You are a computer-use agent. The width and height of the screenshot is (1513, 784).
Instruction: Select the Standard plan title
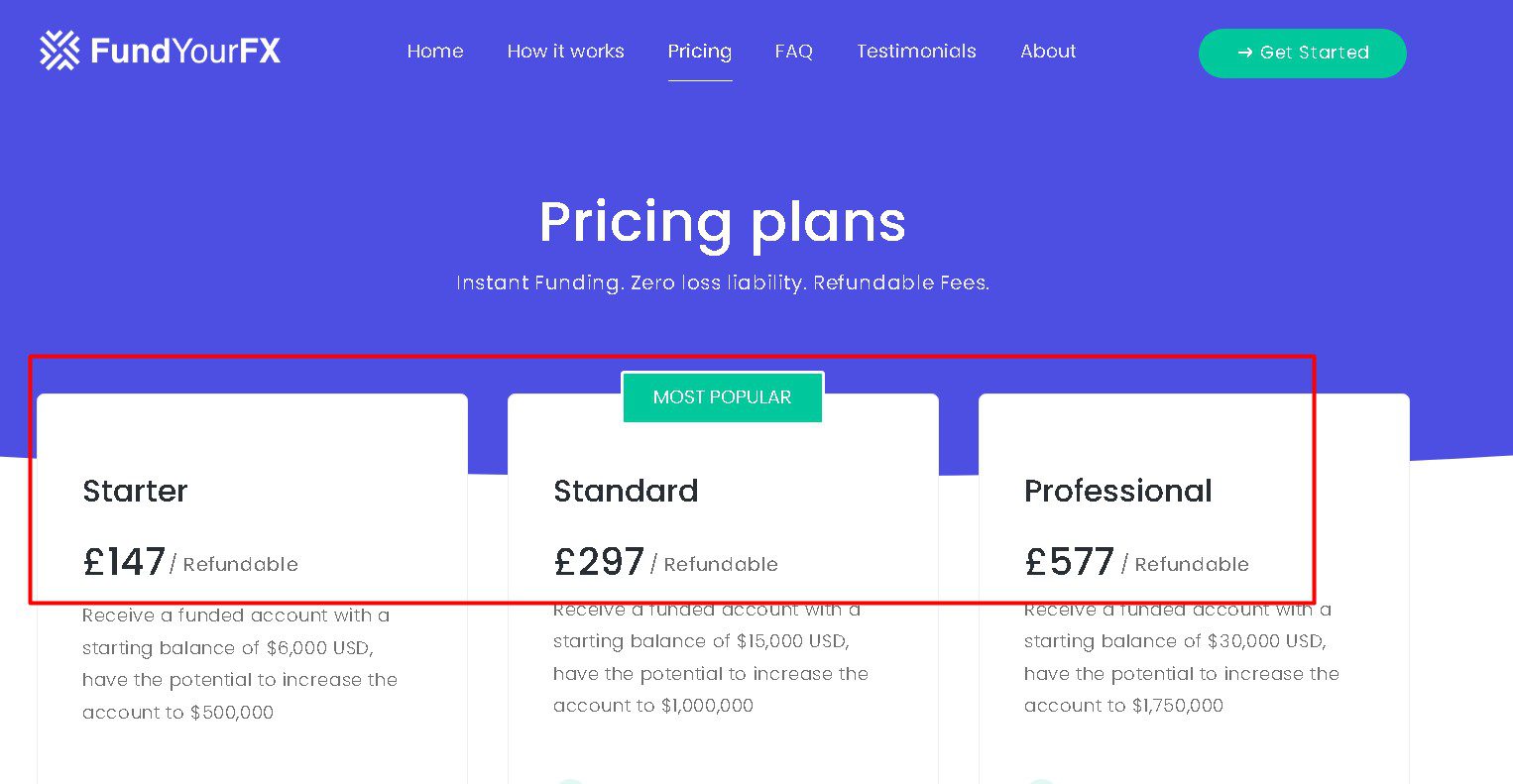pyautogui.click(x=626, y=491)
